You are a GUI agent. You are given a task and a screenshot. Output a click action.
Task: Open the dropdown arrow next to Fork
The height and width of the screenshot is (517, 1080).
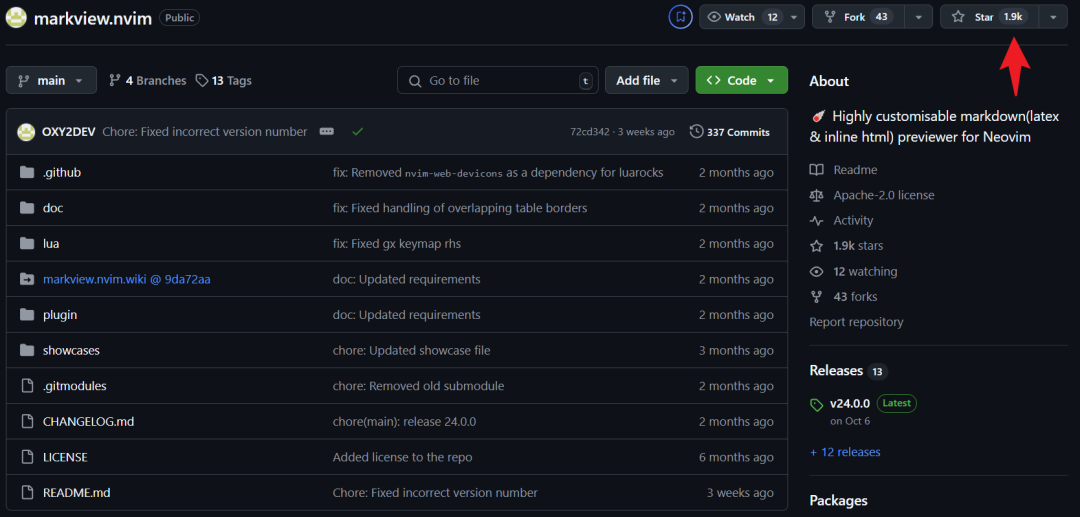point(919,17)
